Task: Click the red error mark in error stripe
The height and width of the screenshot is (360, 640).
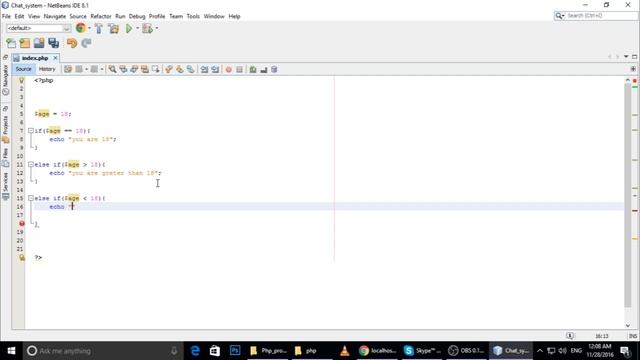Action: pyautogui.click(x=635, y=211)
